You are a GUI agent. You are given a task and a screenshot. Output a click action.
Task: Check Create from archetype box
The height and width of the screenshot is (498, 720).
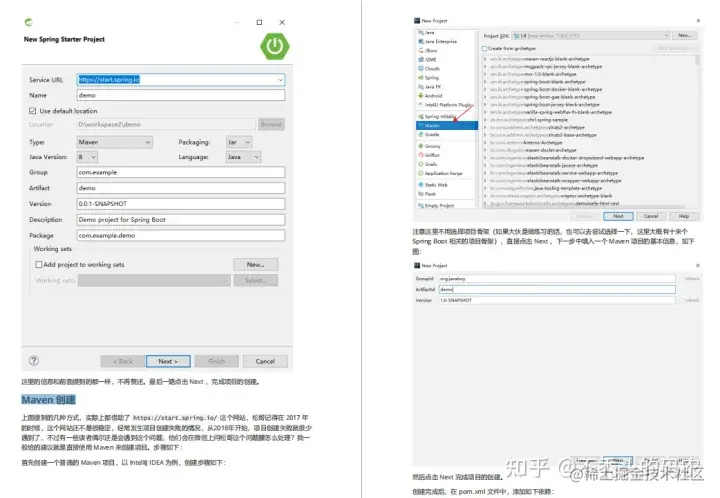pos(484,48)
